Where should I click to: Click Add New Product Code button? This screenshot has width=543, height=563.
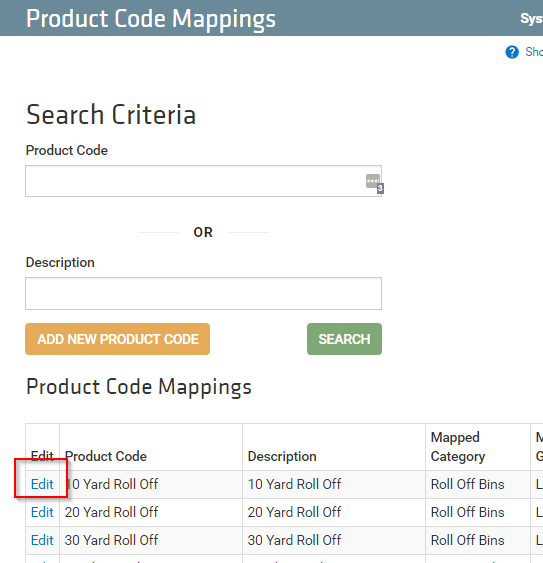click(x=117, y=339)
